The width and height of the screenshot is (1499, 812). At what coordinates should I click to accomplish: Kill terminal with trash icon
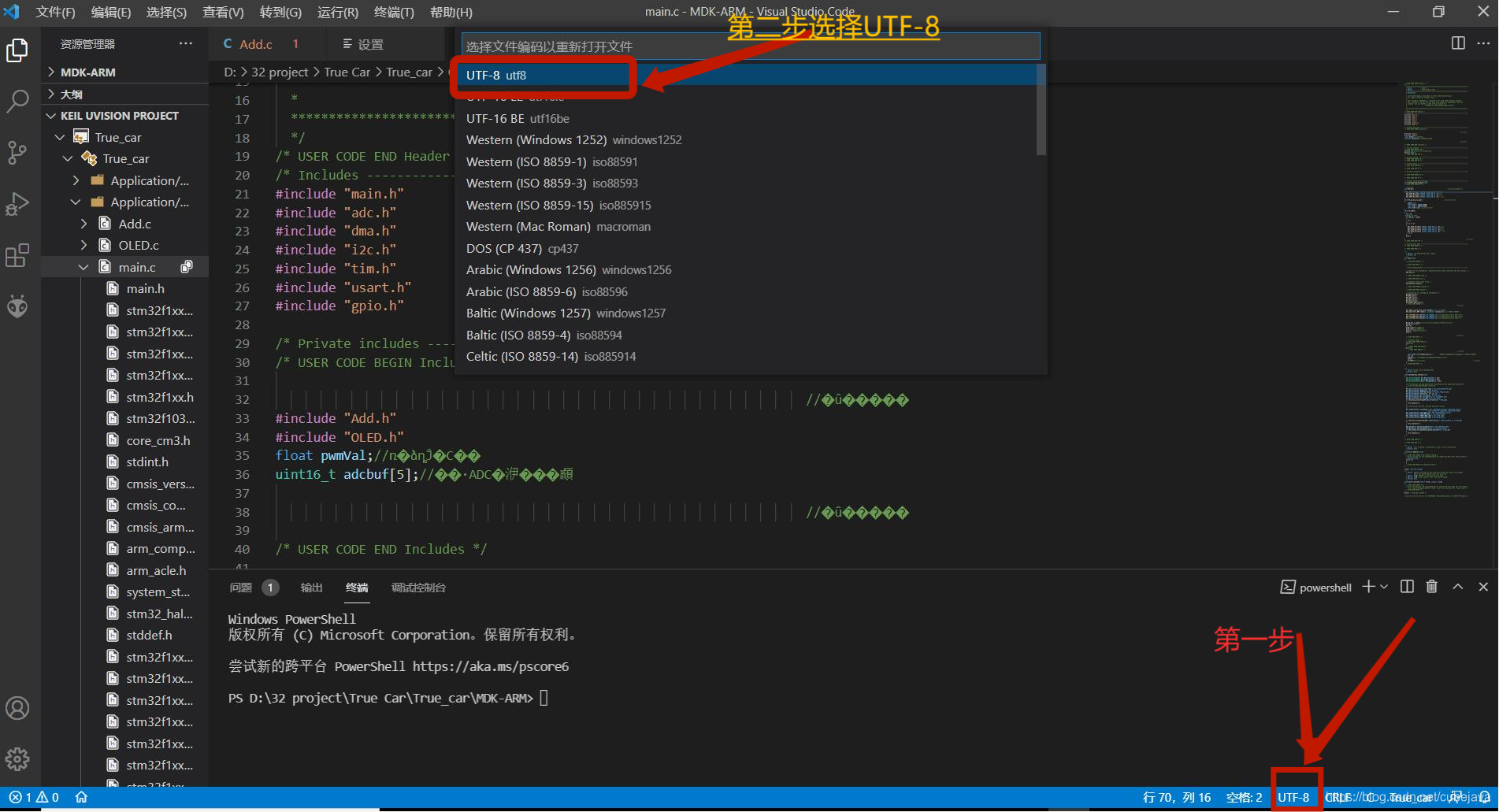coord(1432,587)
